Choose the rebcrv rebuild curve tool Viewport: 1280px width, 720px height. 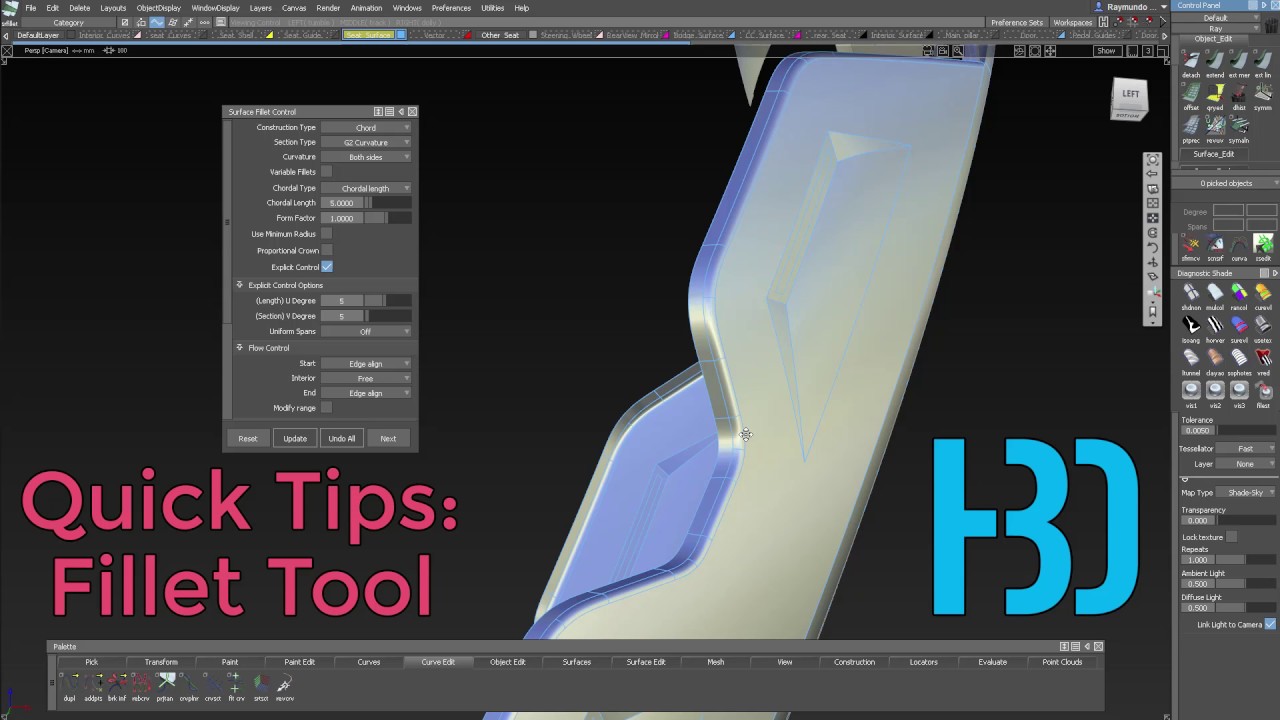pos(141,686)
